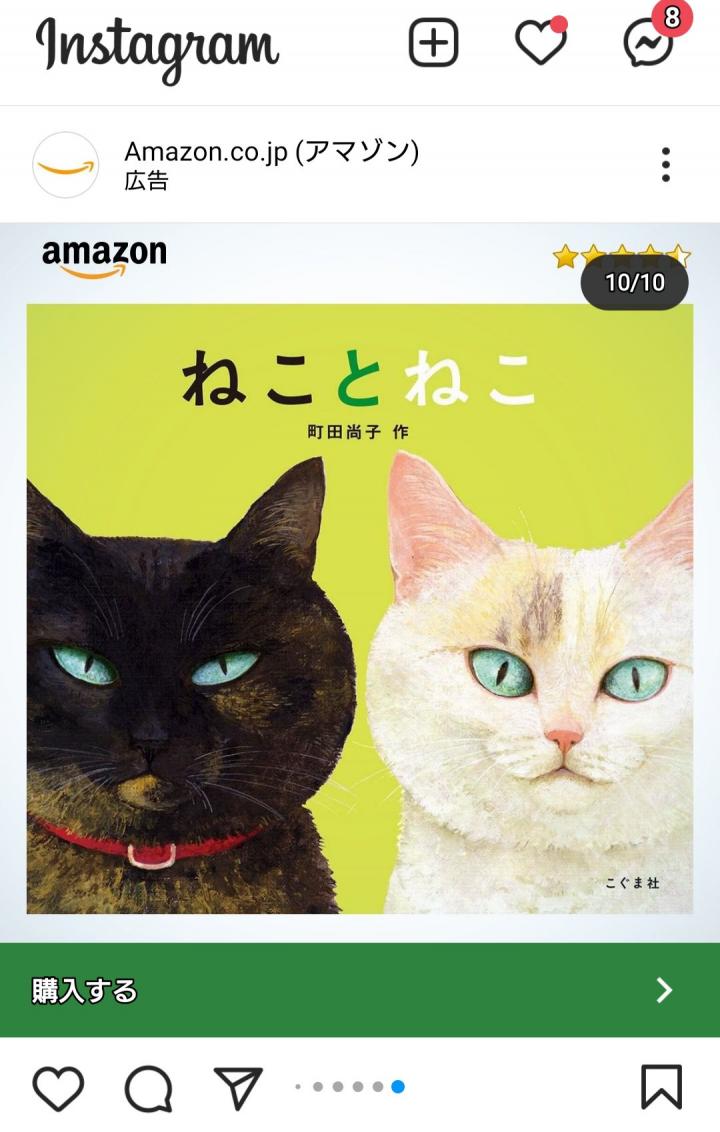Tap the 10/10 slide counter badge
The width and height of the screenshot is (720, 1132).
coord(635,282)
